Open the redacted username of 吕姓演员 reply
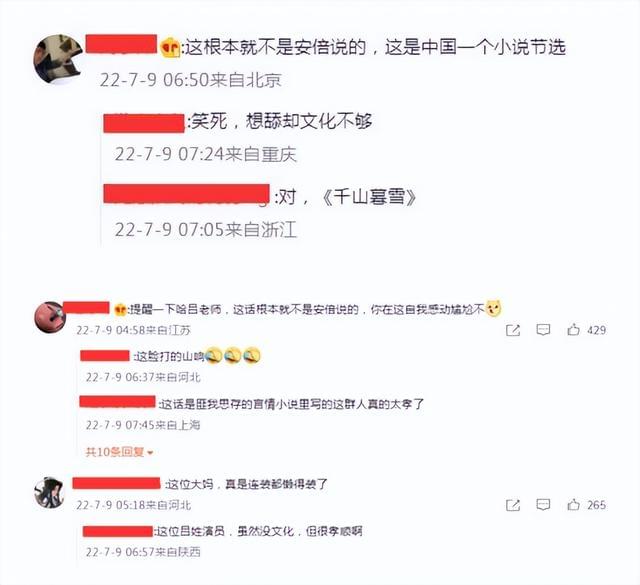 (x=118, y=531)
